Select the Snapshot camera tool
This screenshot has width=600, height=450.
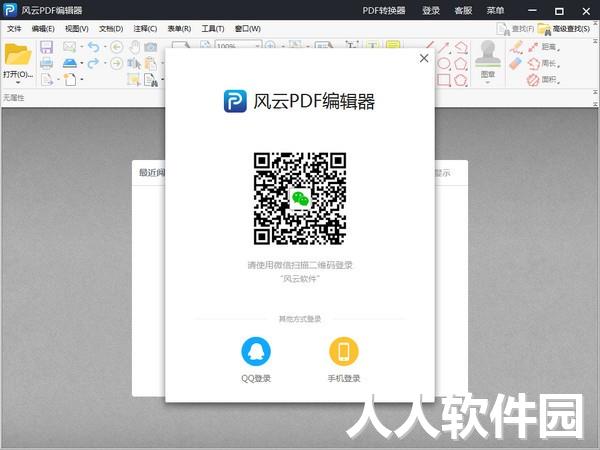click(x=151, y=47)
